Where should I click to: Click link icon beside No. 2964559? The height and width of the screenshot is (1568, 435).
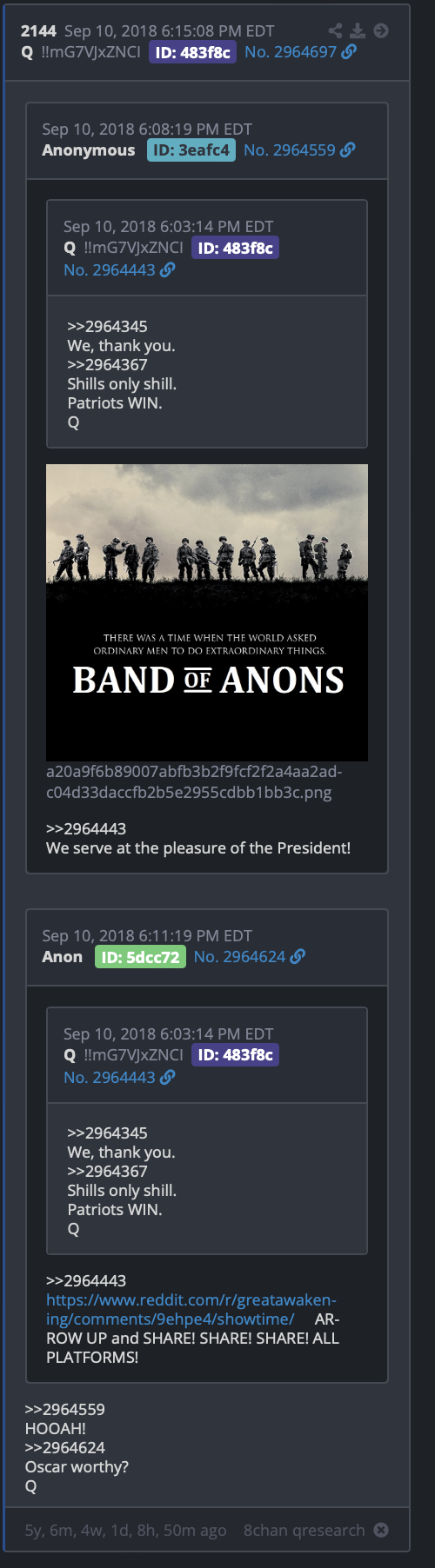click(348, 150)
